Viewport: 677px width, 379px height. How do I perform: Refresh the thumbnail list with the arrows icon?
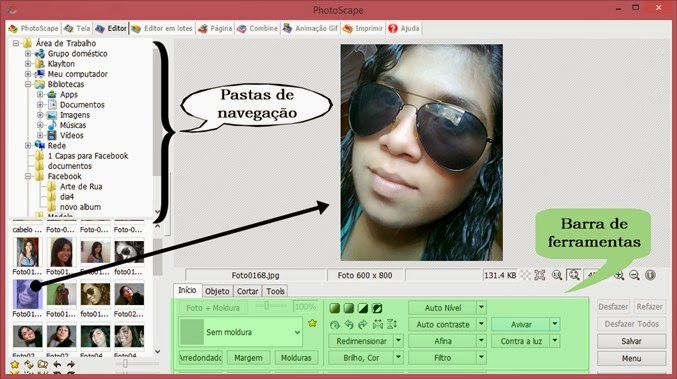coord(28,365)
